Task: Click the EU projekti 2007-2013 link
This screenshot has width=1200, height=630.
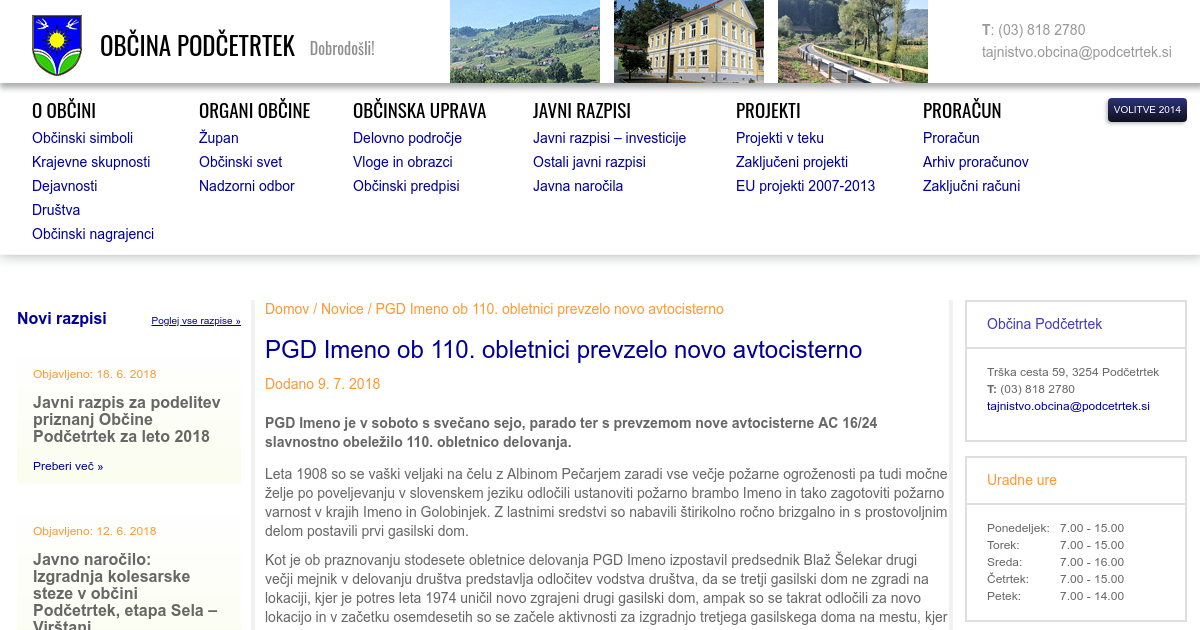Action: (x=805, y=186)
